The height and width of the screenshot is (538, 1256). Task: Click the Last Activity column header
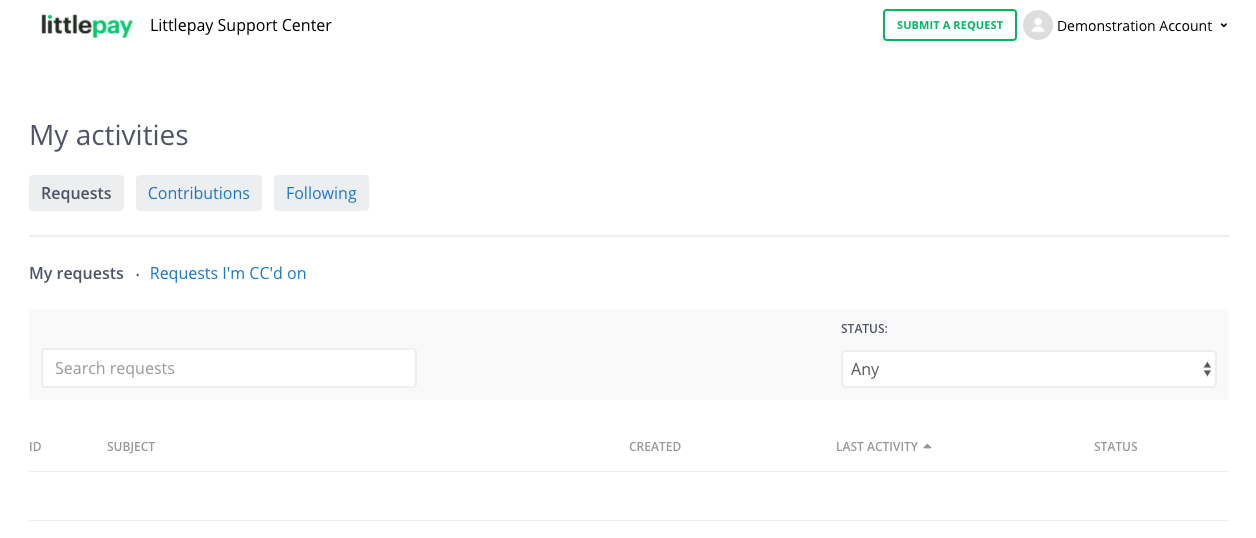[x=876, y=447]
